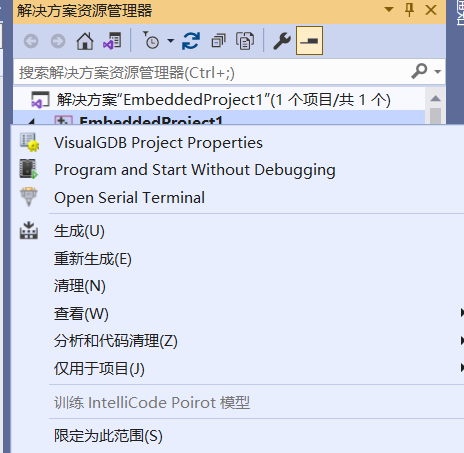
Task: Click the Home icon in Solution Explorer toolbar
Action: (x=85, y=41)
